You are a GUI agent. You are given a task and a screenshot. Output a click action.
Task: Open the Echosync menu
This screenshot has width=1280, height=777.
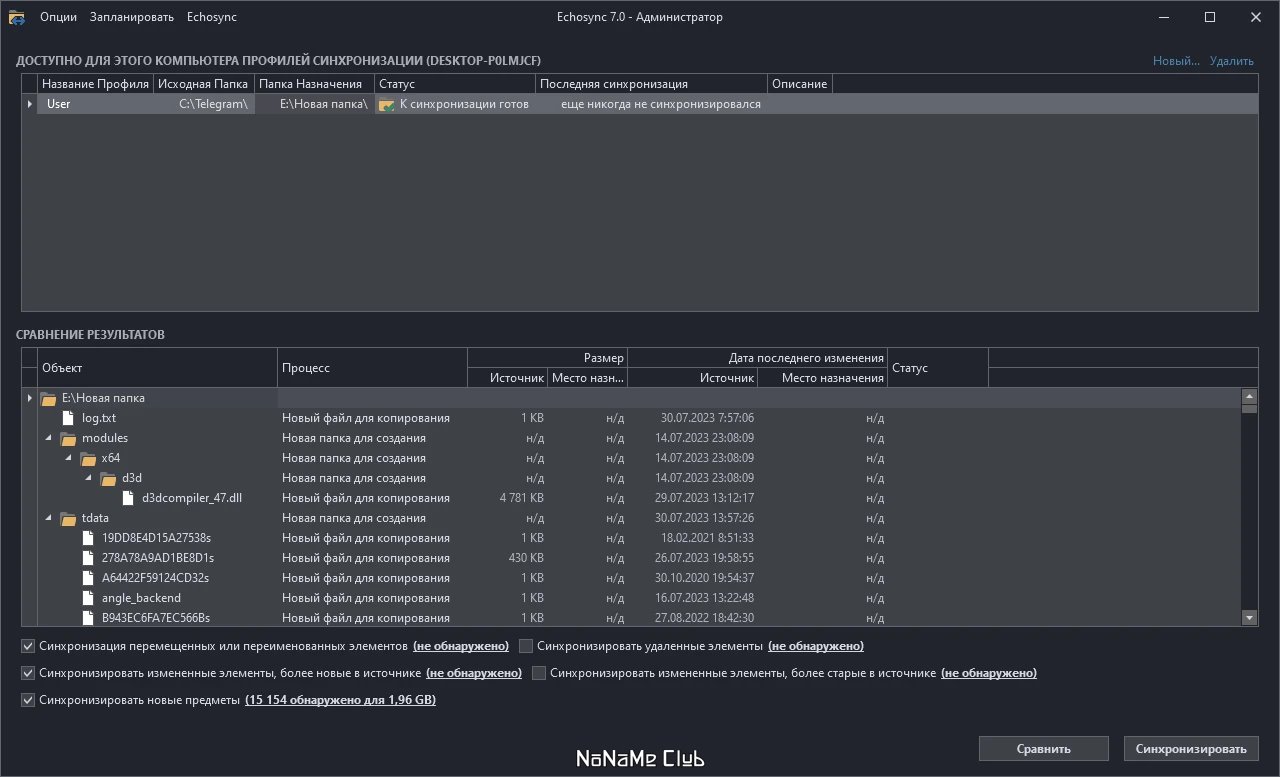pos(212,17)
